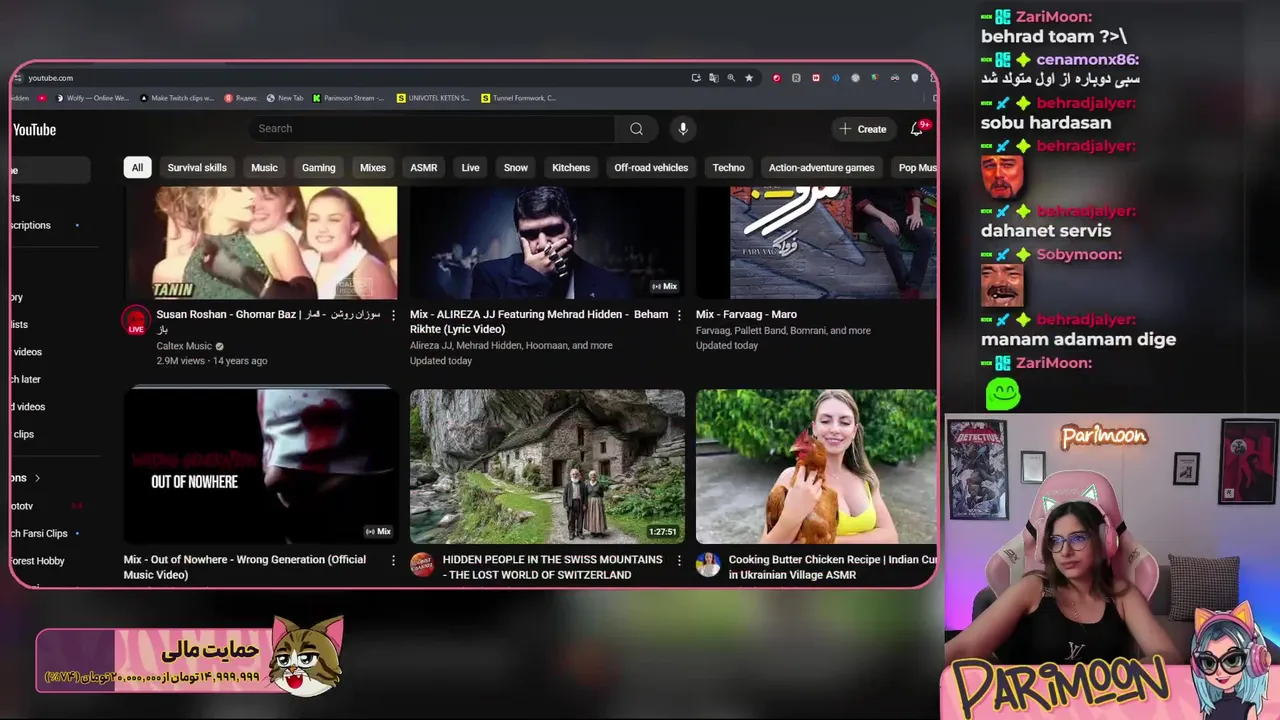
Task: Open the Farvaag Maro mix thumbnail
Action: (x=817, y=243)
